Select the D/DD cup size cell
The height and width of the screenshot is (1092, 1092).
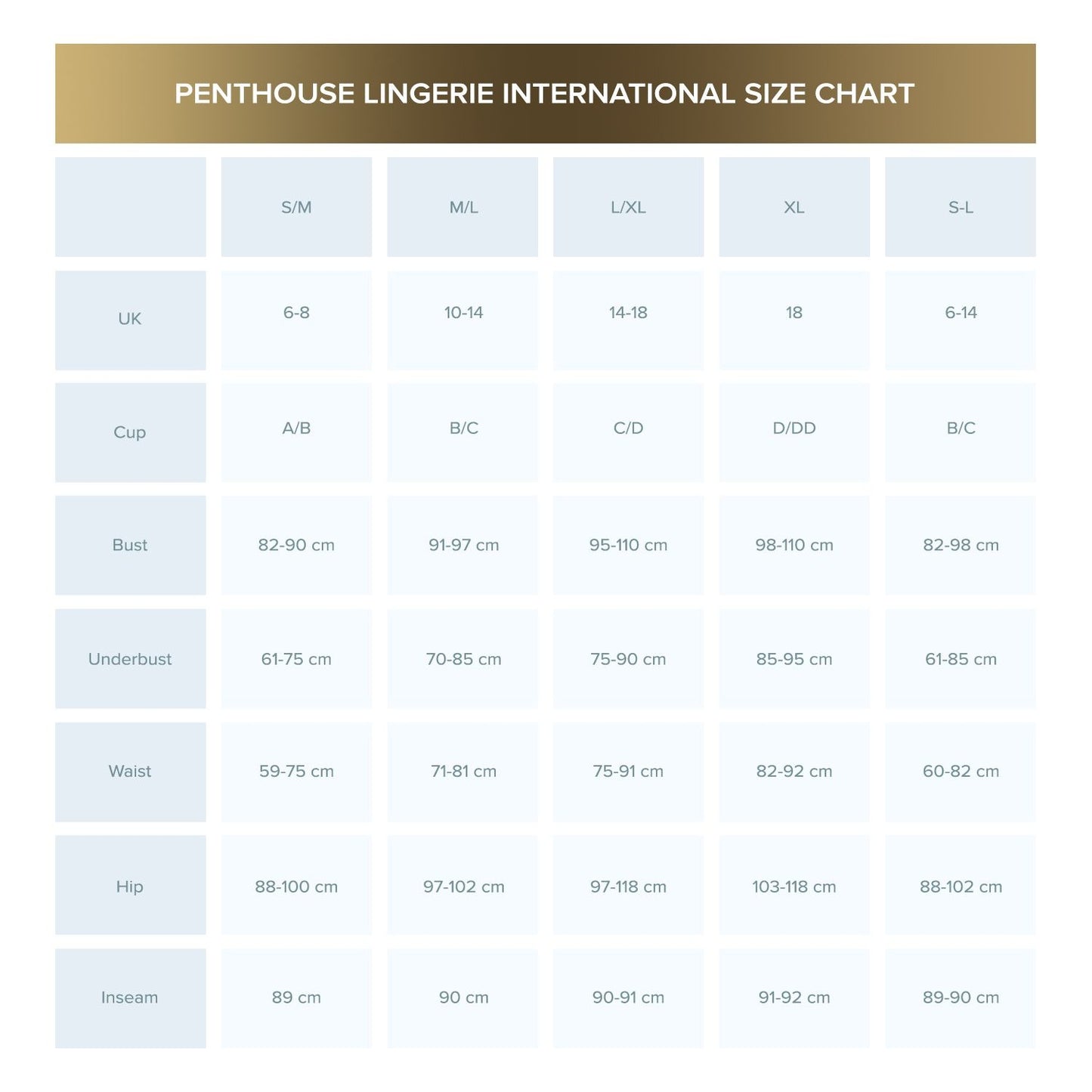(793, 428)
